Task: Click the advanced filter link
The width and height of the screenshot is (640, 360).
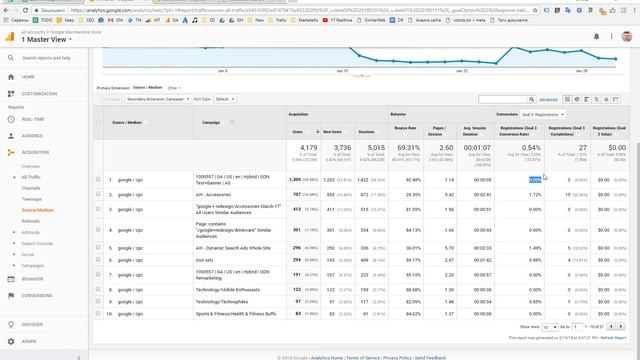Action: [548, 100]
